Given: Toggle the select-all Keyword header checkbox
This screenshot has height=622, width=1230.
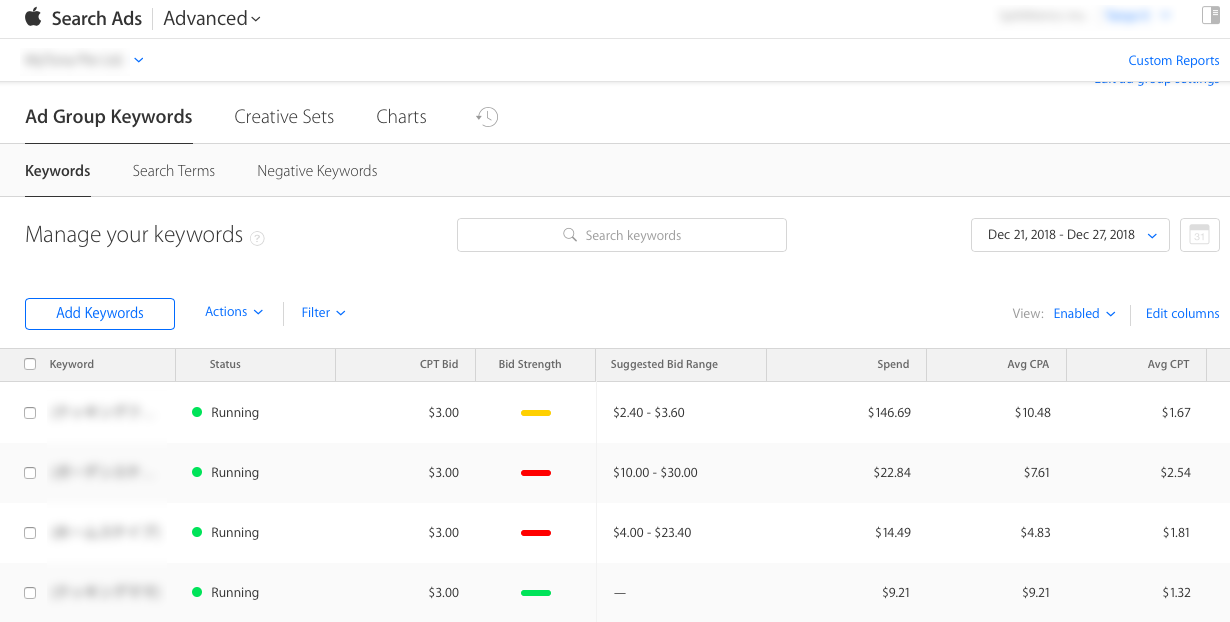Looking at the screenshot, I should (30, 364).
